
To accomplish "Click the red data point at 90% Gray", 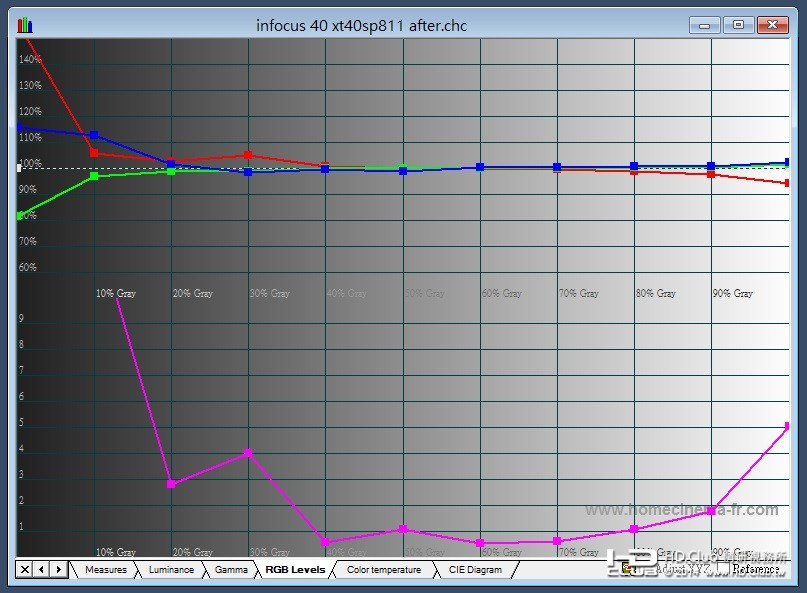I will (711, 175).
